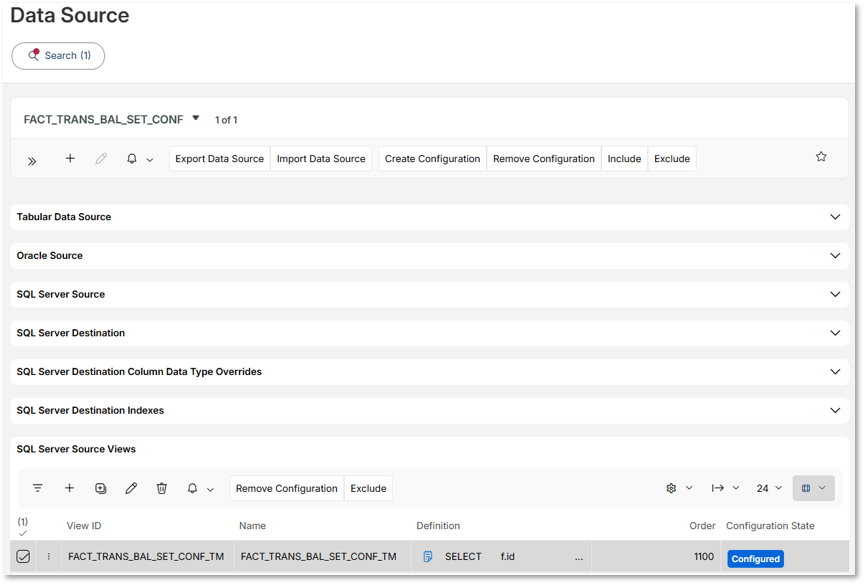Open the grid settings gear menu
Viewport: 864px width, 584px height.
[671, 488]
